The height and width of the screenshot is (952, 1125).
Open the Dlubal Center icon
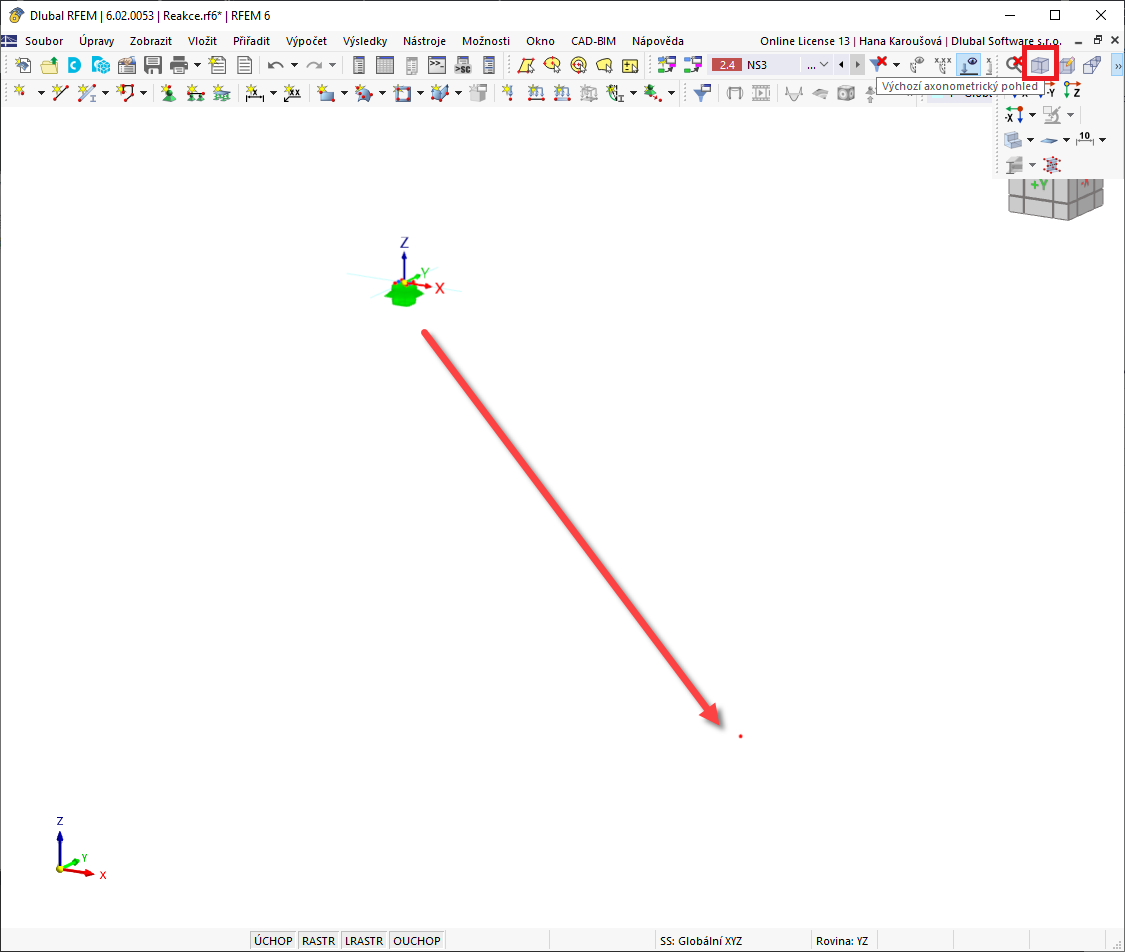[75, 65]
